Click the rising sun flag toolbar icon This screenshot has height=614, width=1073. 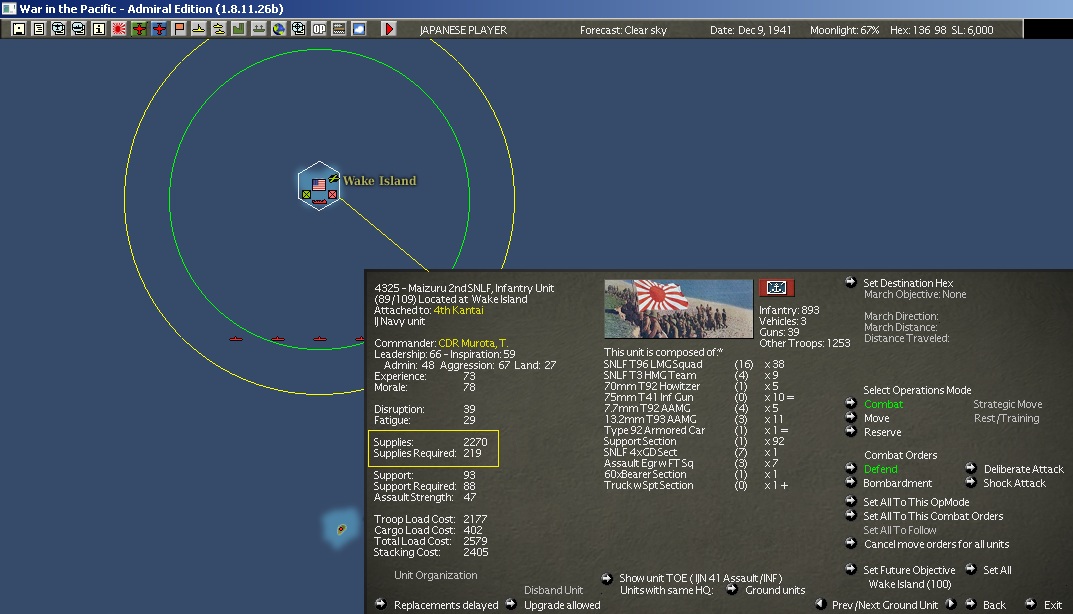118,29
